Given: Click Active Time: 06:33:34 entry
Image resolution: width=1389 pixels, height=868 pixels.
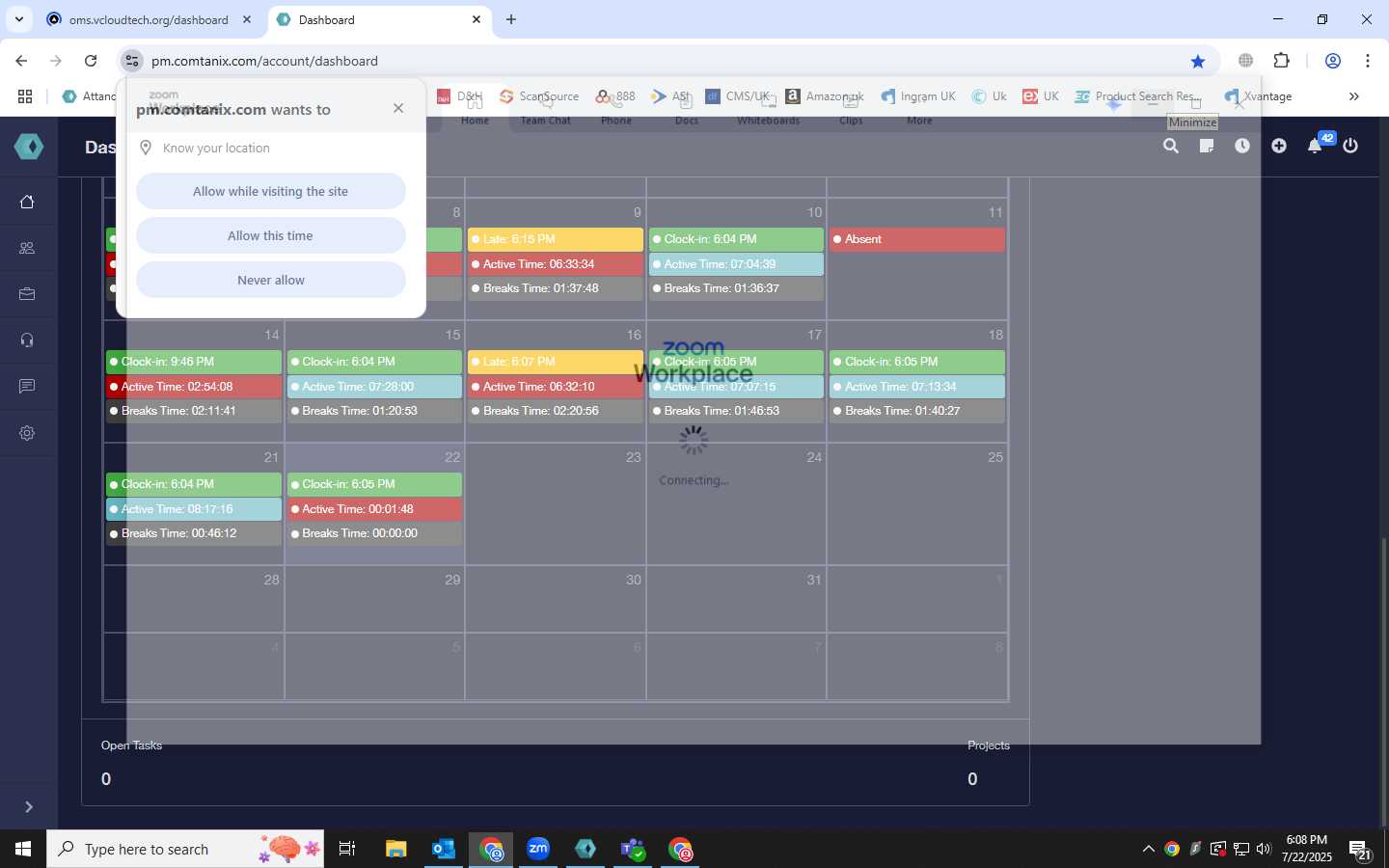Looking at the screenshot, I should [x=556, y=264].
